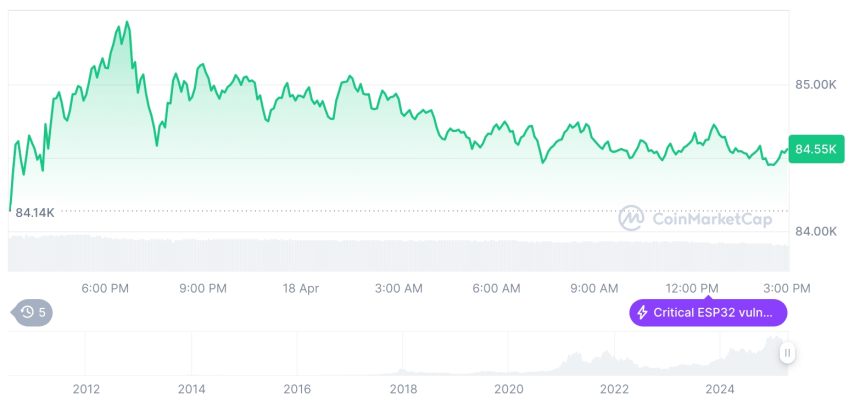This screenshot has height=401, width=860.
Task: Click the 84.14K opening price label
Action: (x=35, y=211)
